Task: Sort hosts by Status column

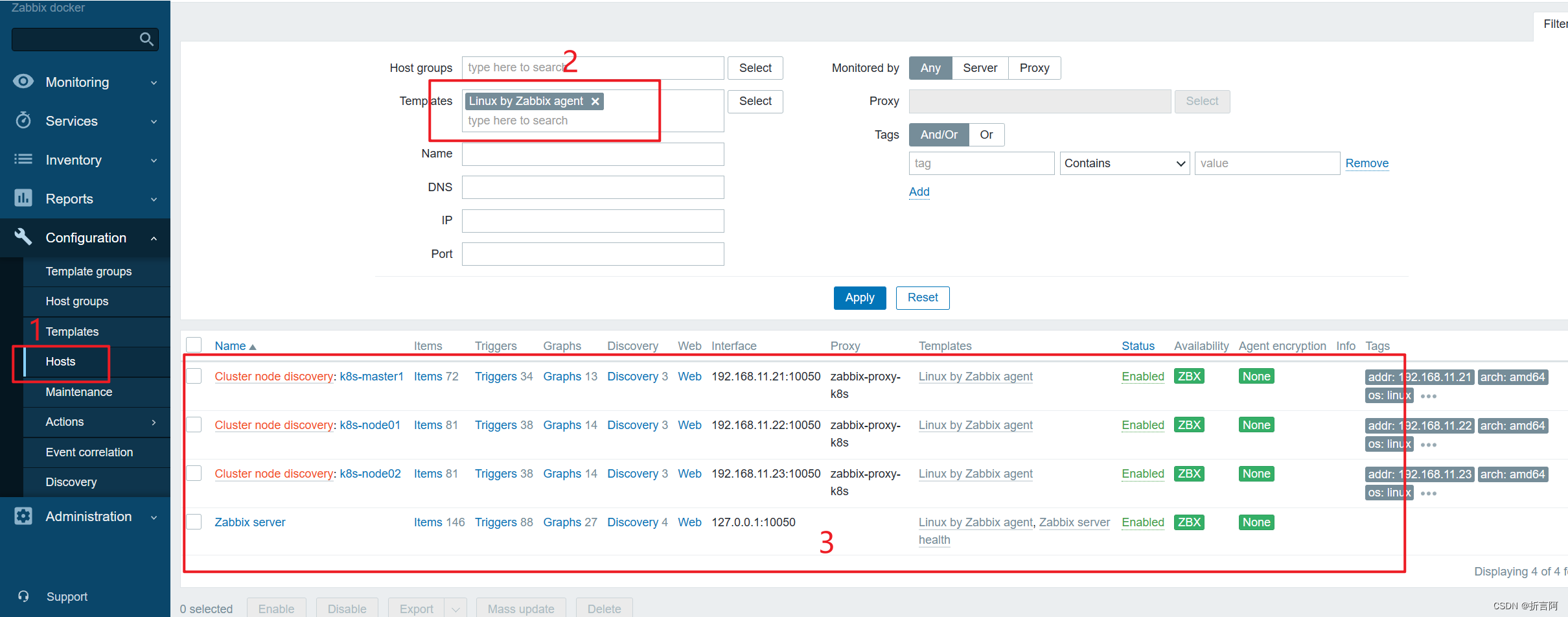Action: coord(1138,346)
